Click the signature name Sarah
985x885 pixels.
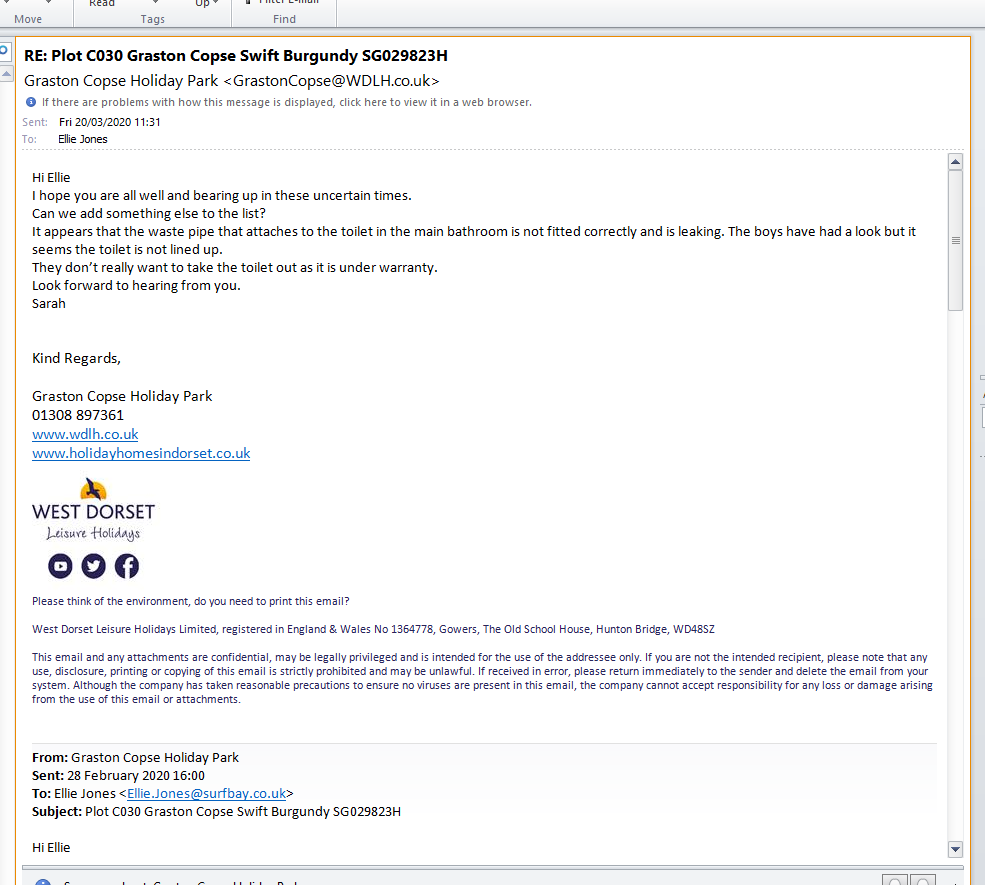coord(48,303)
